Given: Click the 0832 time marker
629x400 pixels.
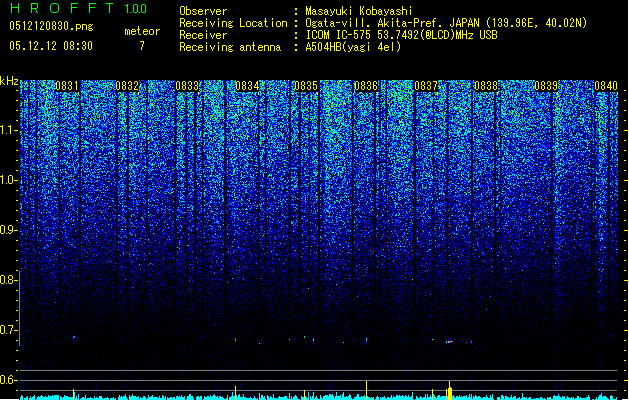Looking at the screenshot, I should 127,86.
